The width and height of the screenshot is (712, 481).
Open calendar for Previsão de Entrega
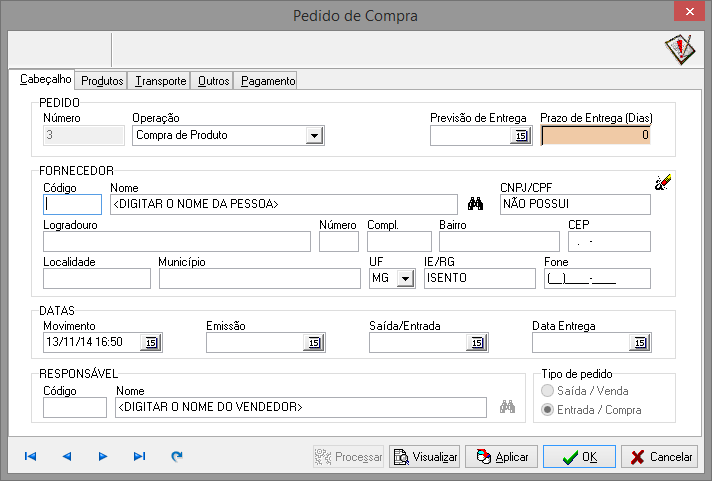tap(520, 136)
